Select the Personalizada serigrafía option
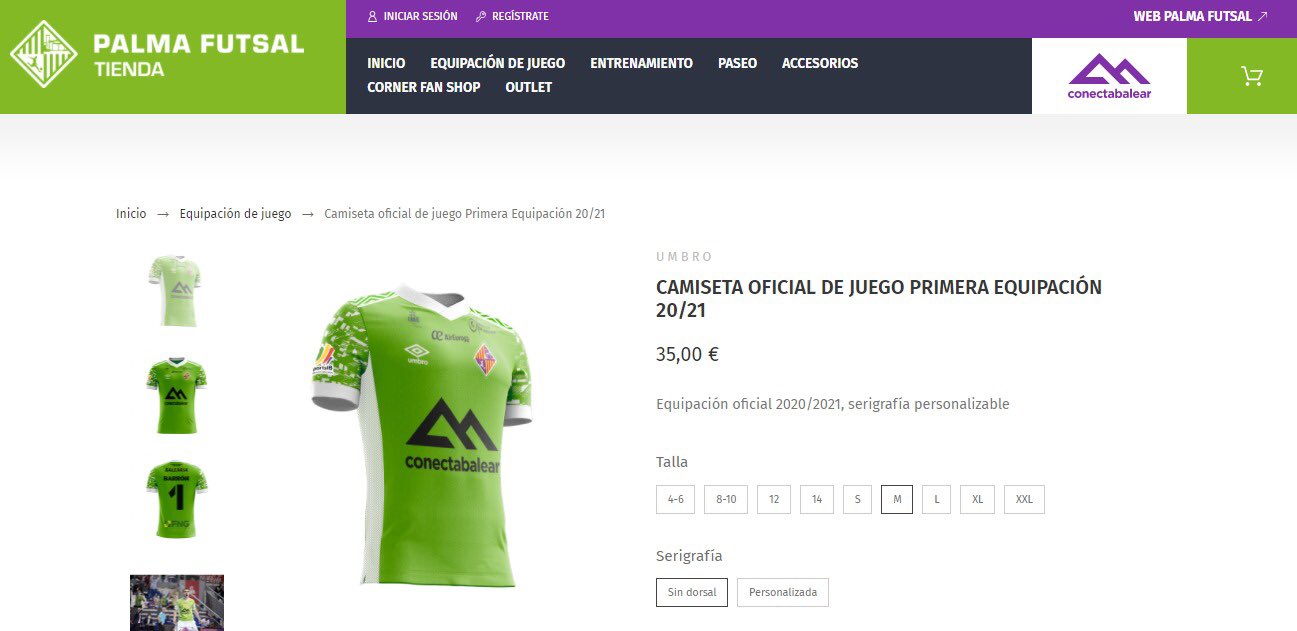 click(x=783, y=592)
